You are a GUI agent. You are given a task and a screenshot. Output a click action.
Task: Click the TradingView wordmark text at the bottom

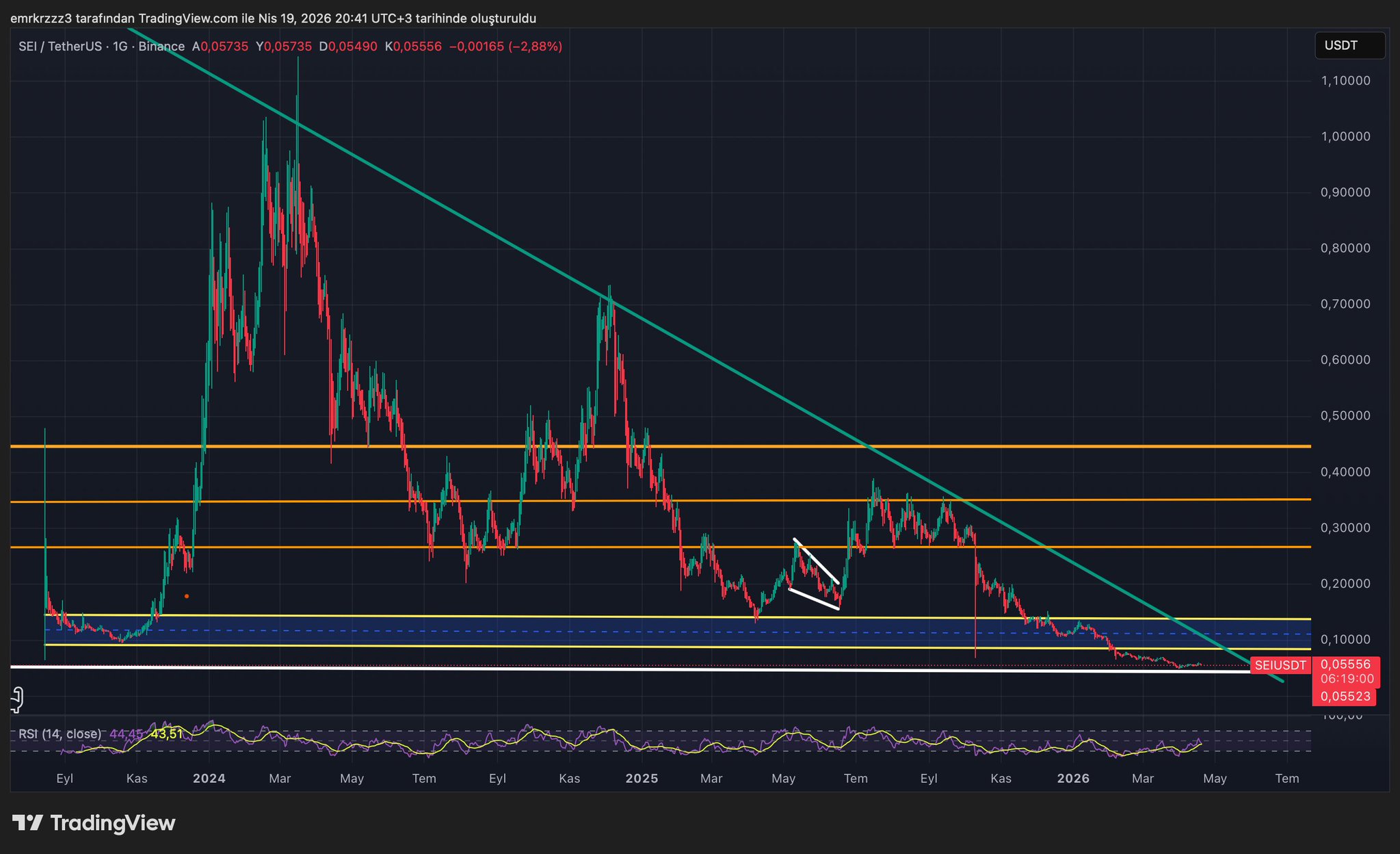tap(113, 823)
